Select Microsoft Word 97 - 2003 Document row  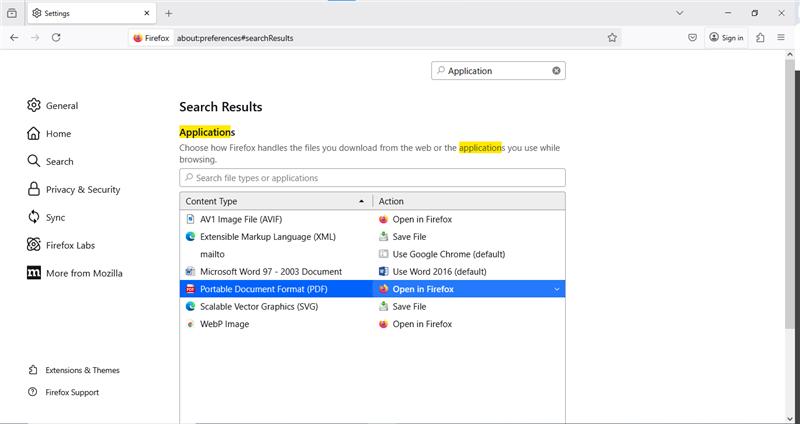click(372, 271)
